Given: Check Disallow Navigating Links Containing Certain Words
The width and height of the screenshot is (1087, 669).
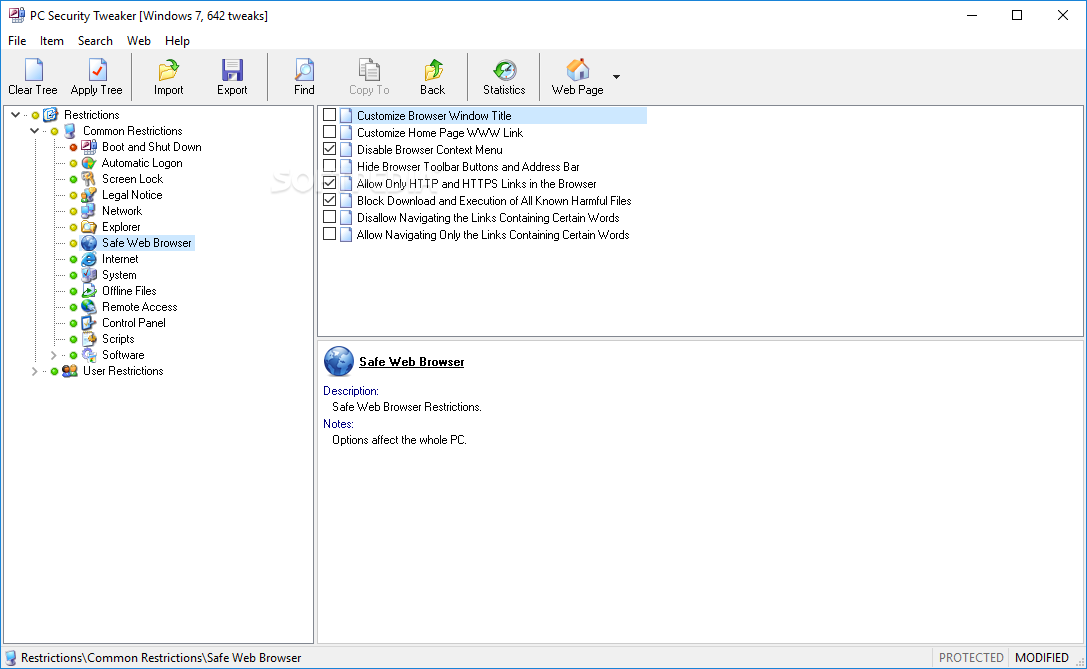Looking at the screenshot, I should (330, 217).
